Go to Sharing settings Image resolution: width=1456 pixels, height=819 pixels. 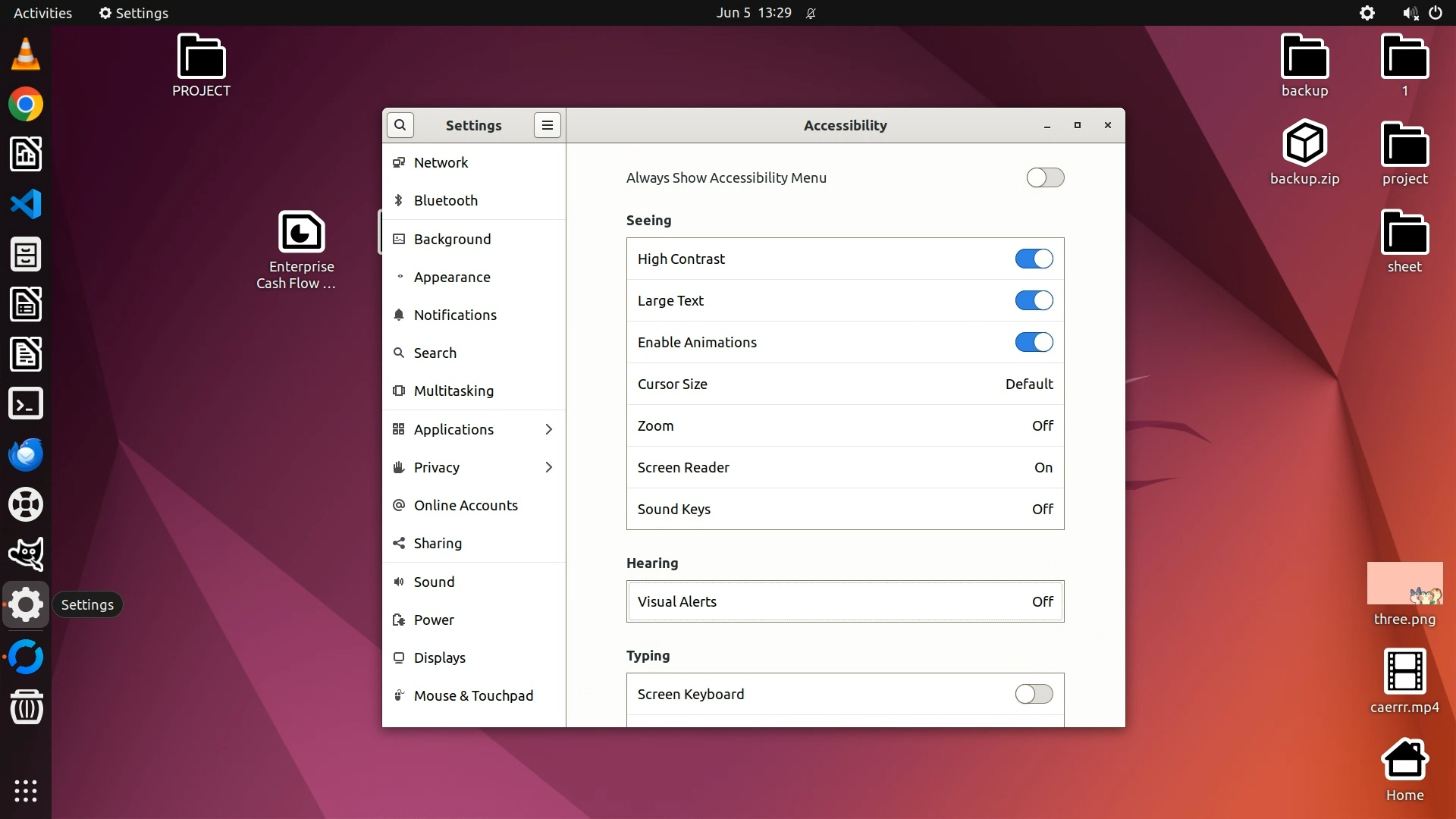[x=437, y=543]
